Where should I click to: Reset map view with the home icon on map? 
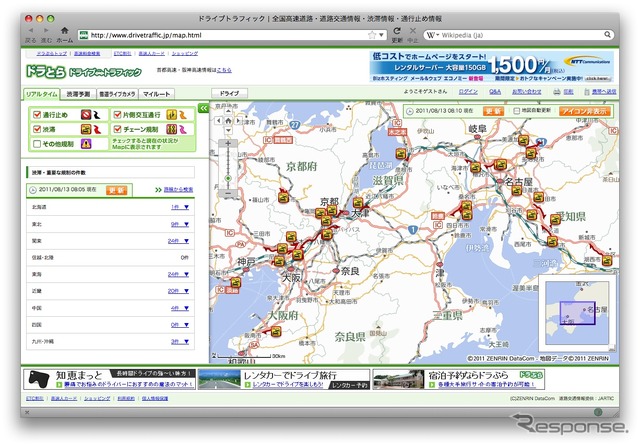click(x=228, y=121)
